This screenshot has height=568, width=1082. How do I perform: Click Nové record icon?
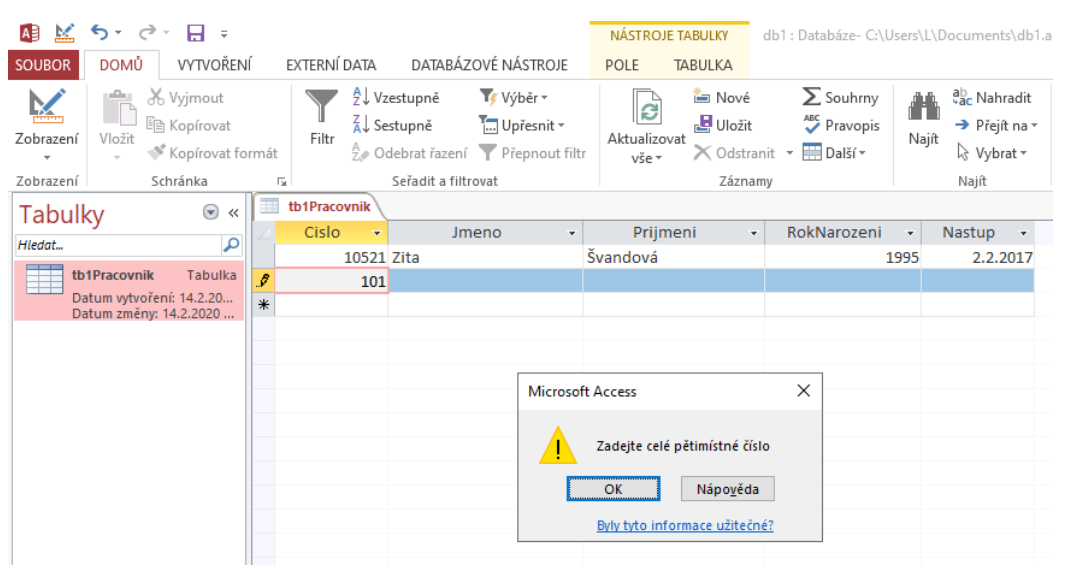pos(702,97)
